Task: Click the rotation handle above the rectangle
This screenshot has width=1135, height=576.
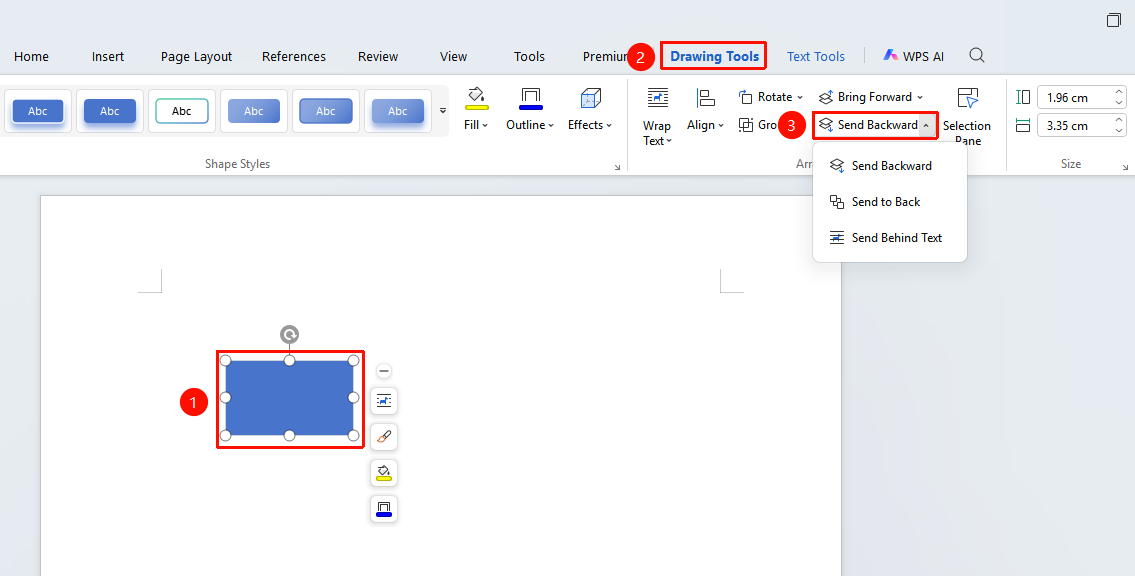Action: (x=290, y=334)
